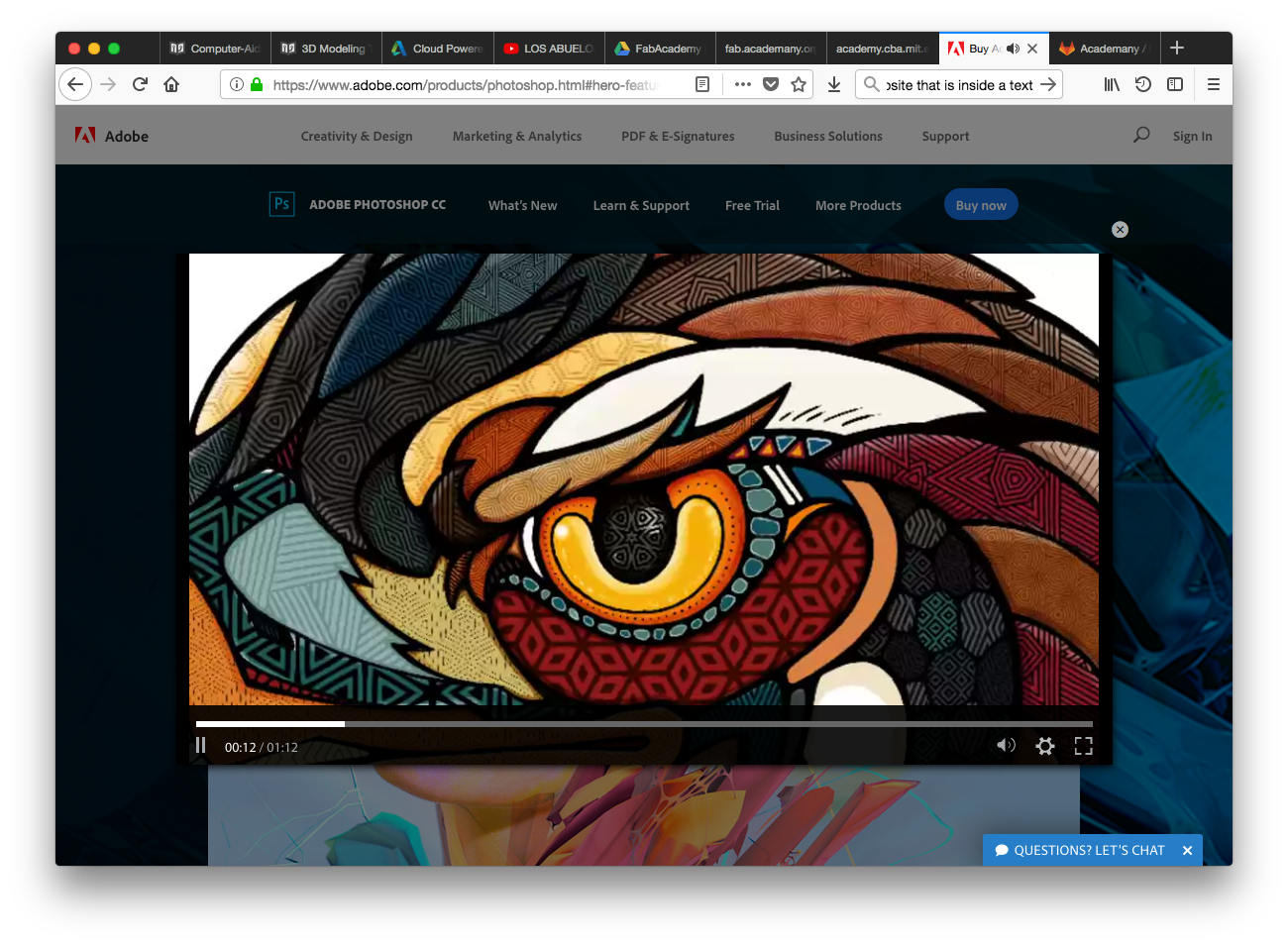
Task: Close the active Buy Adobe tab
Action: click(1032, 49)
